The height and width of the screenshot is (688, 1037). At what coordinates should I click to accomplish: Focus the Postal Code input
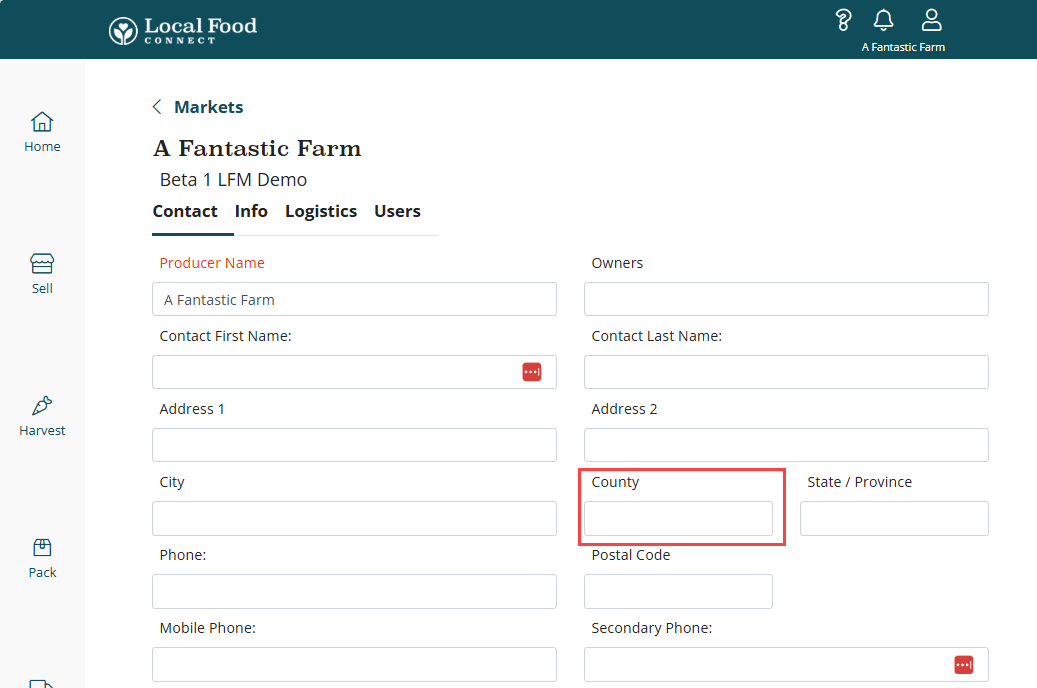pyautogui.click(x=678, y=591)
